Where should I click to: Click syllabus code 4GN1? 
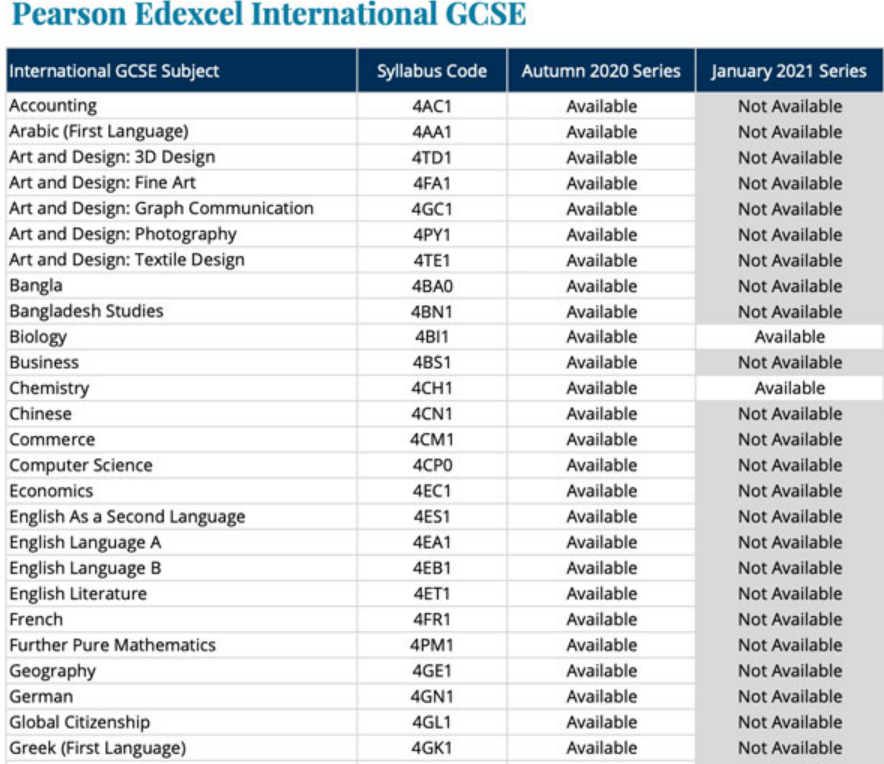coord(432,697)
